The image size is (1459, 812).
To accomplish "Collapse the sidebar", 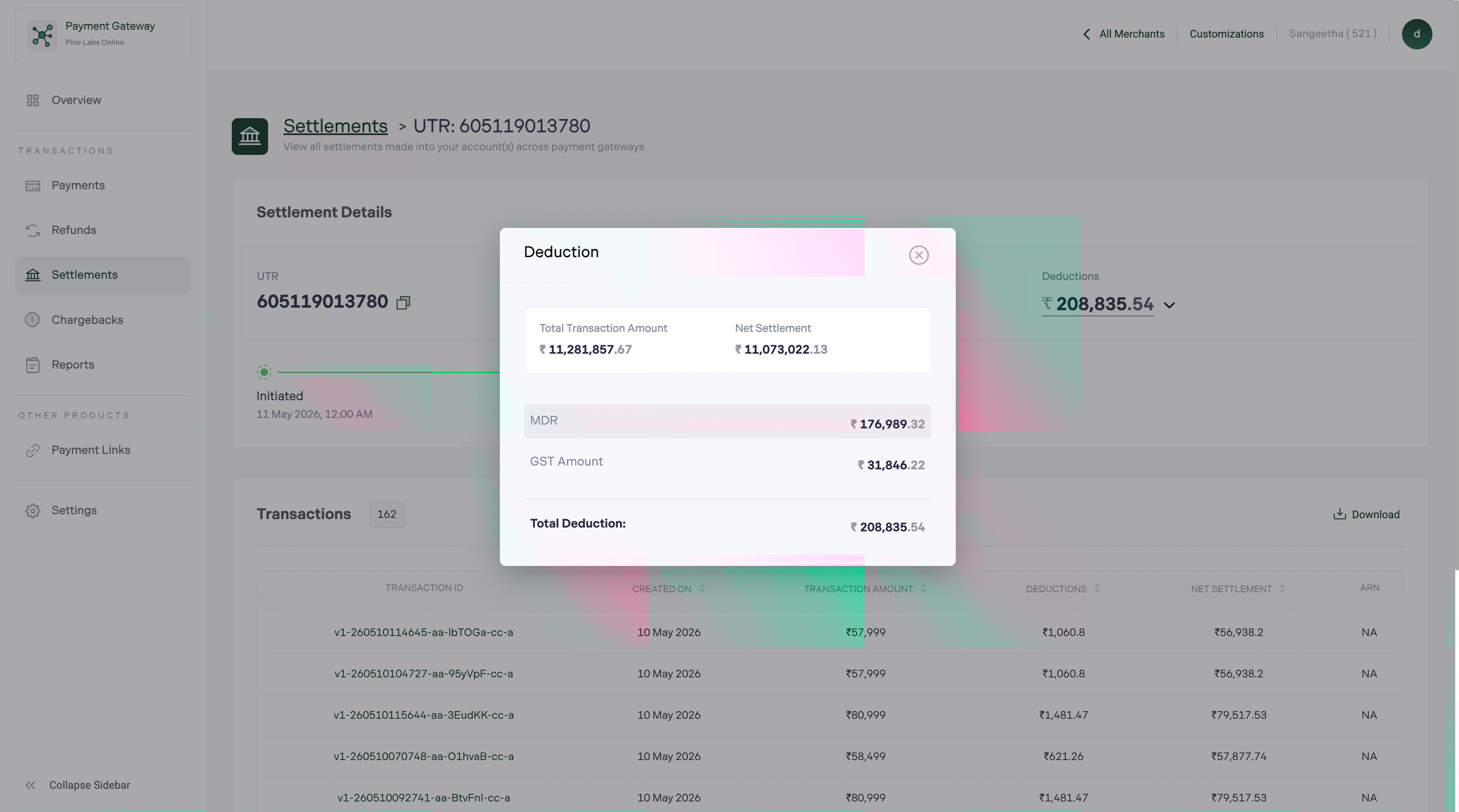I will tap(78, 785).
